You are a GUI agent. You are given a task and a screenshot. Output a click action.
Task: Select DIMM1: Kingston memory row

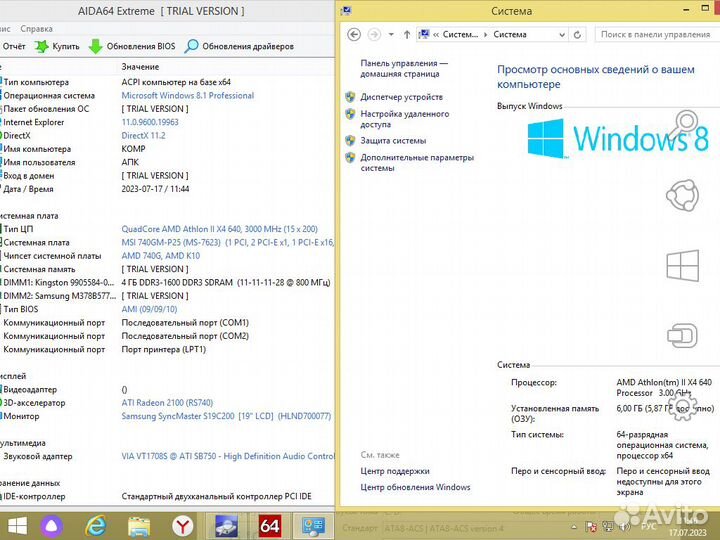coord(167,283)
